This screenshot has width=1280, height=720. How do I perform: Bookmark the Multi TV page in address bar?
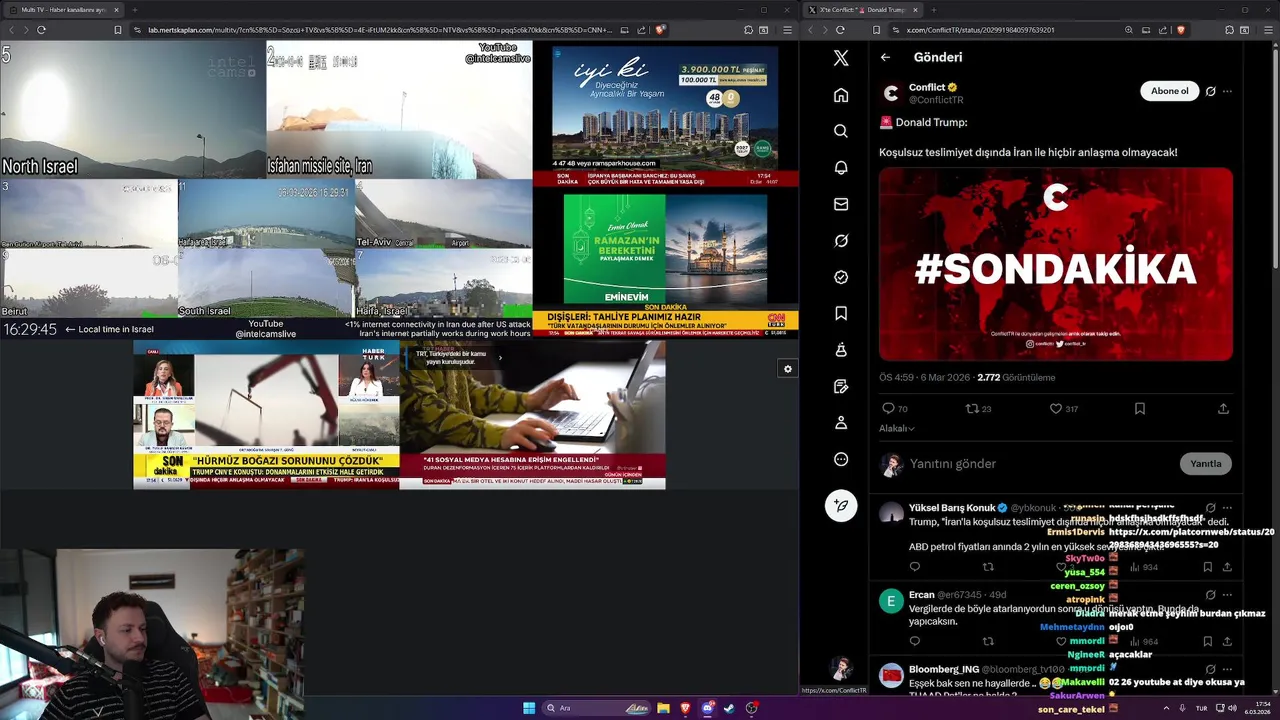point(118,30)
